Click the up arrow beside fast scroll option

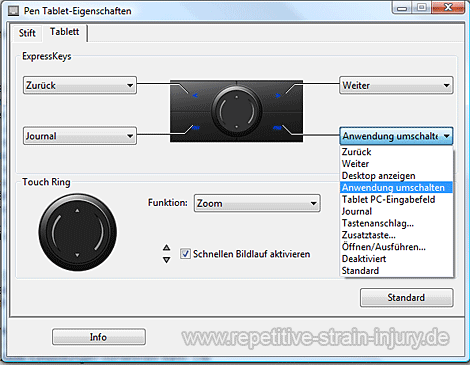pos(167,248)
